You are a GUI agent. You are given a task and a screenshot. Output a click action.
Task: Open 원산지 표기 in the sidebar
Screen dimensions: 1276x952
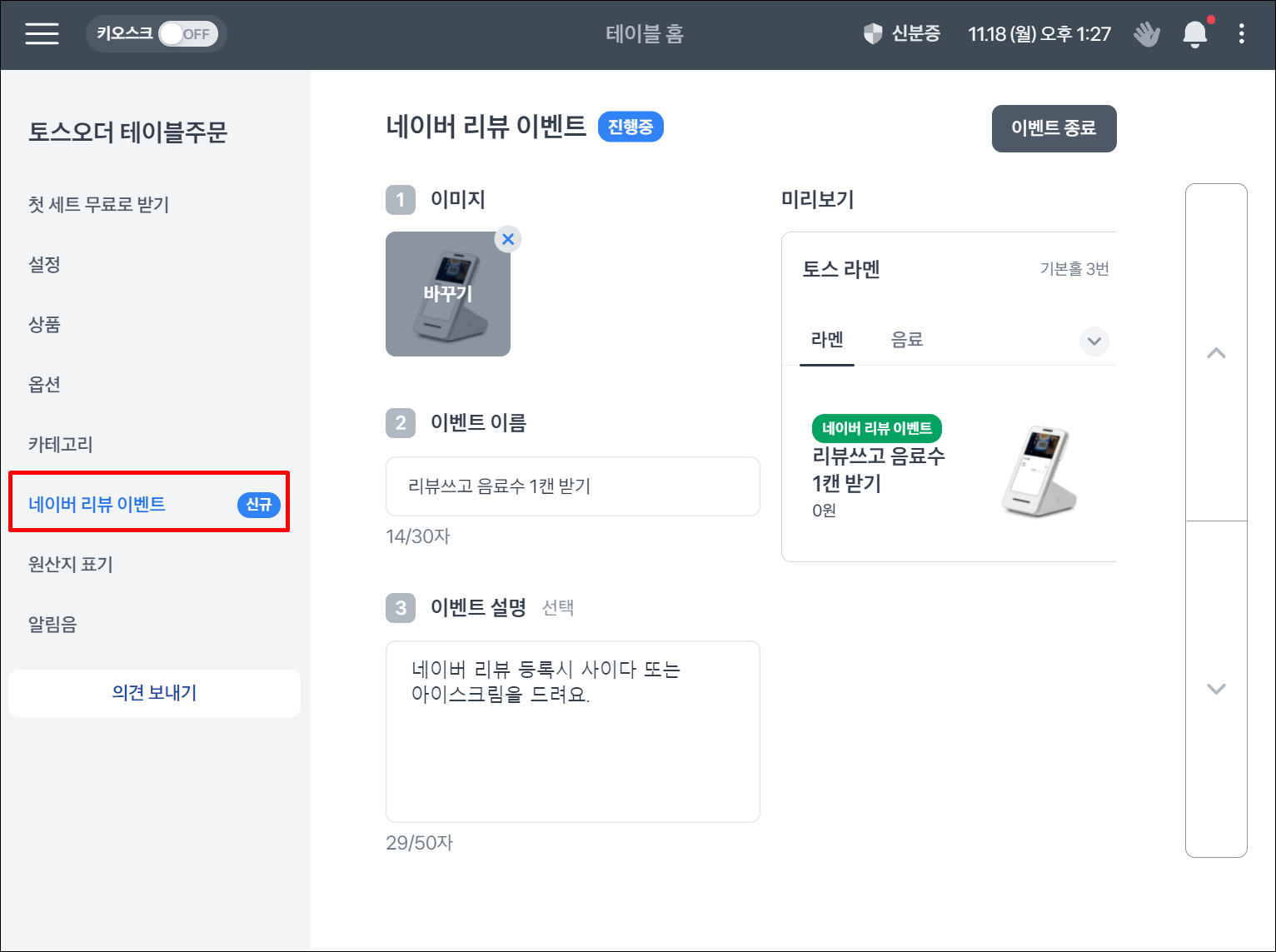click(x=71, y=564)
